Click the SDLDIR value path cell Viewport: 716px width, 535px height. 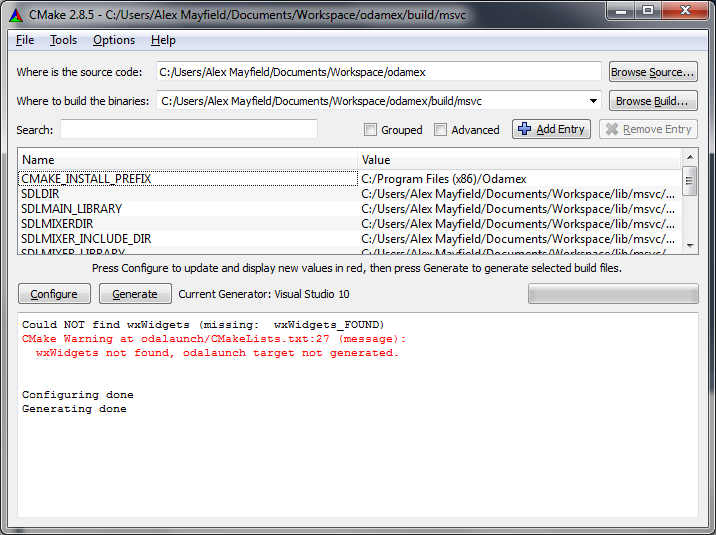pos(520,194)
